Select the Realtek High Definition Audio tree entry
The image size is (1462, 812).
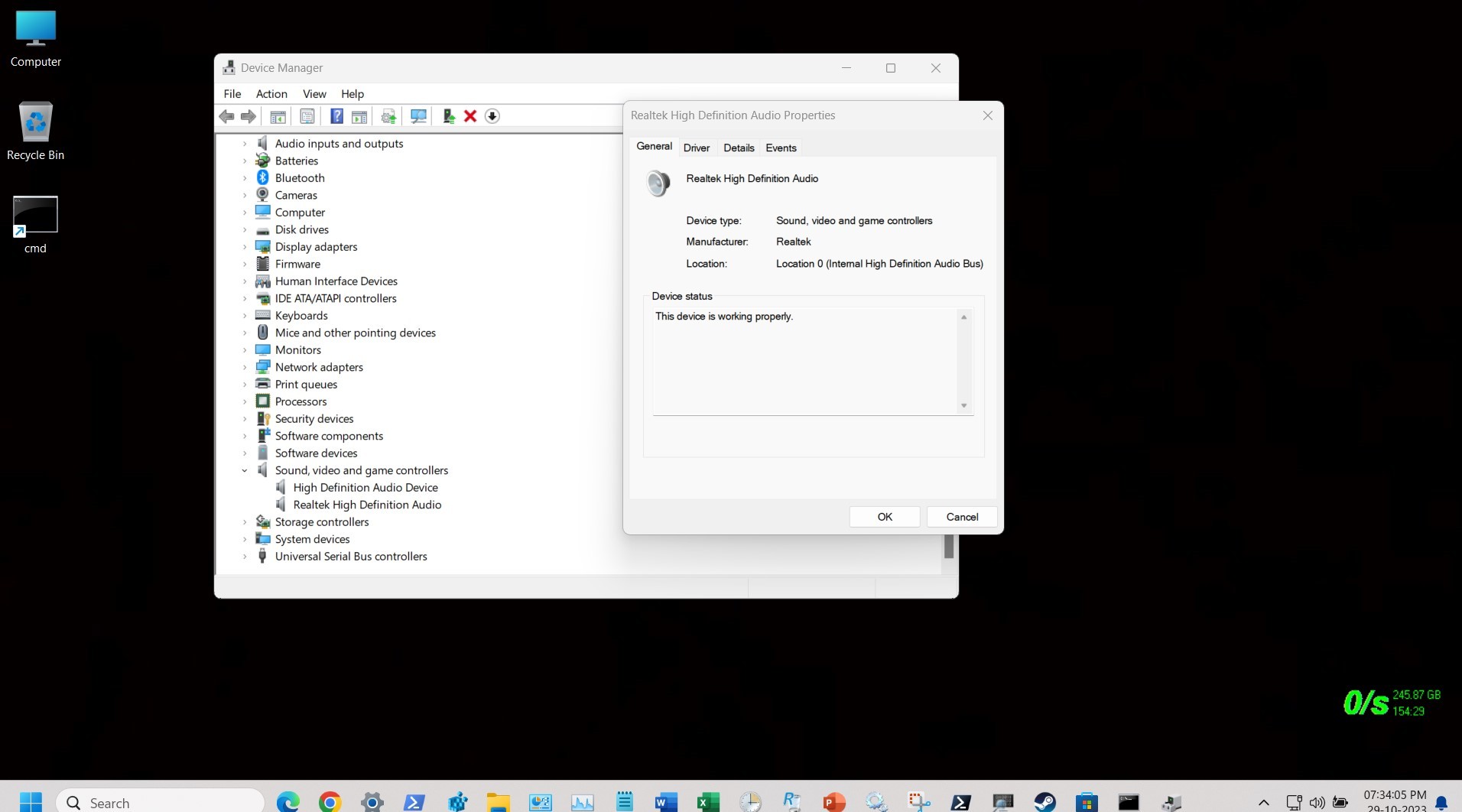pos(367,505)
